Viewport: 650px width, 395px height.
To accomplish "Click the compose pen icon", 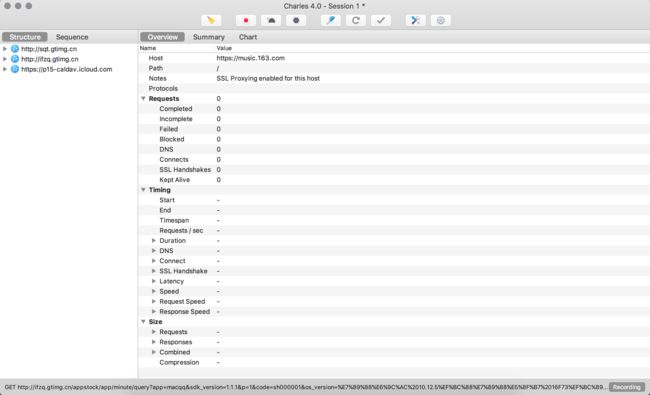I will [331, 20].
